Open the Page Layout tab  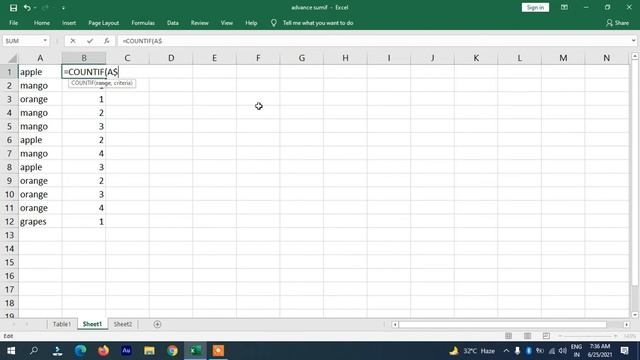pyautogui.click(x=104, y=23)
